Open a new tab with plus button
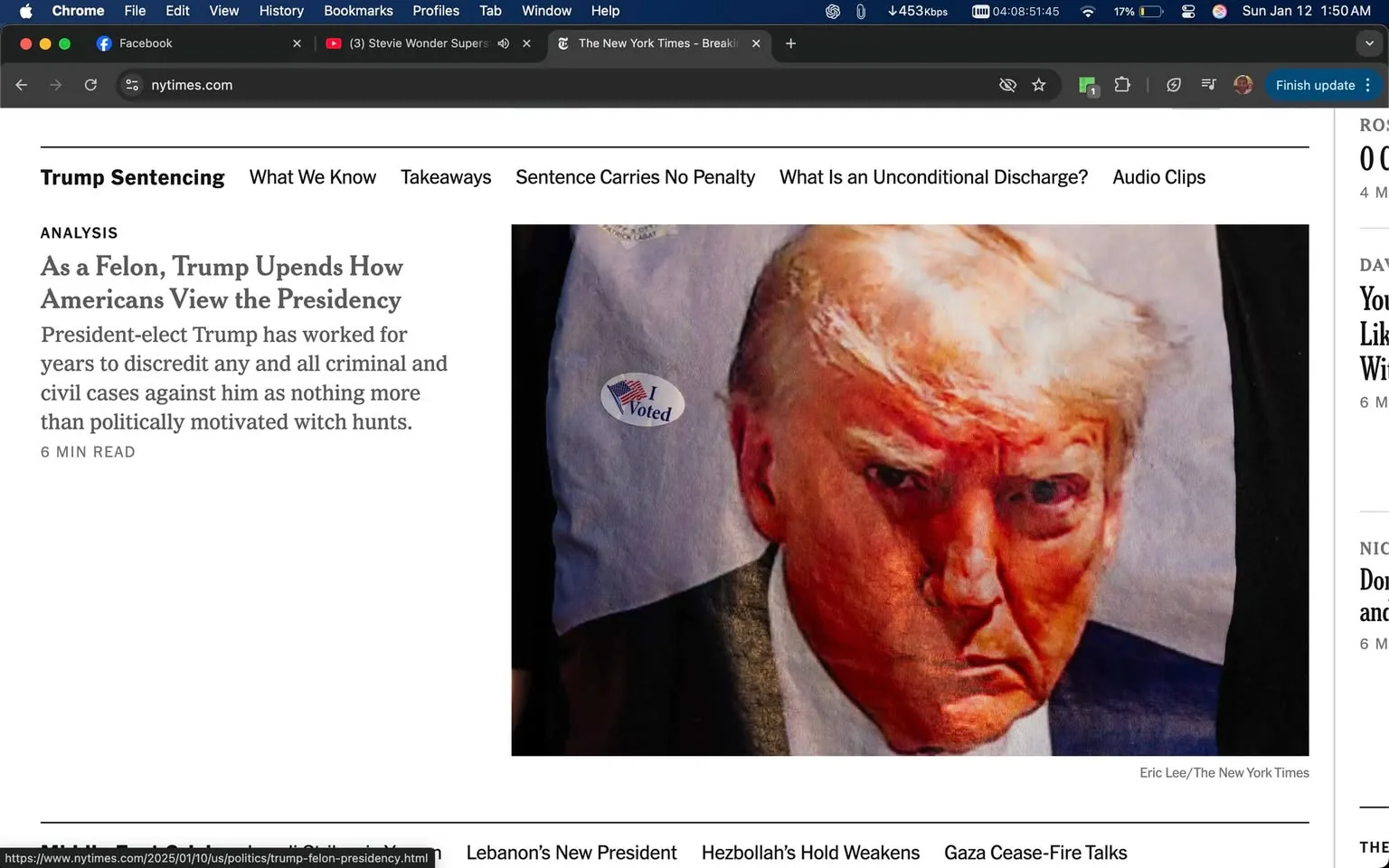 point(790,43)
